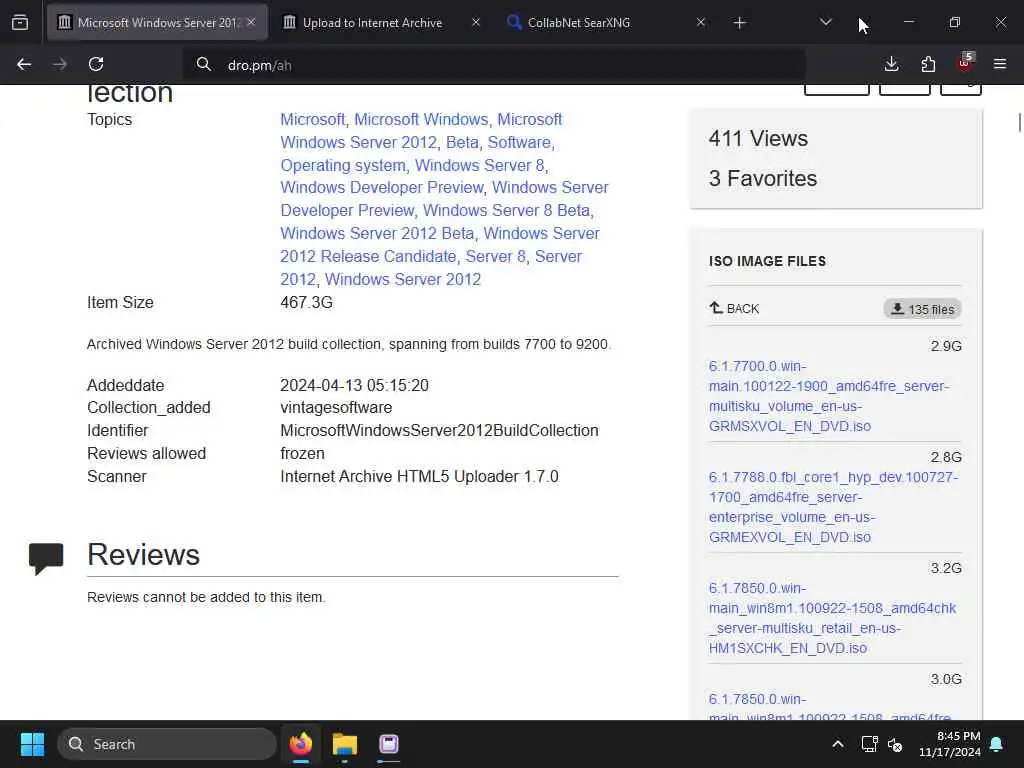
Task: Close the CollabNet SearXNG tab
Action: (701, 22)
